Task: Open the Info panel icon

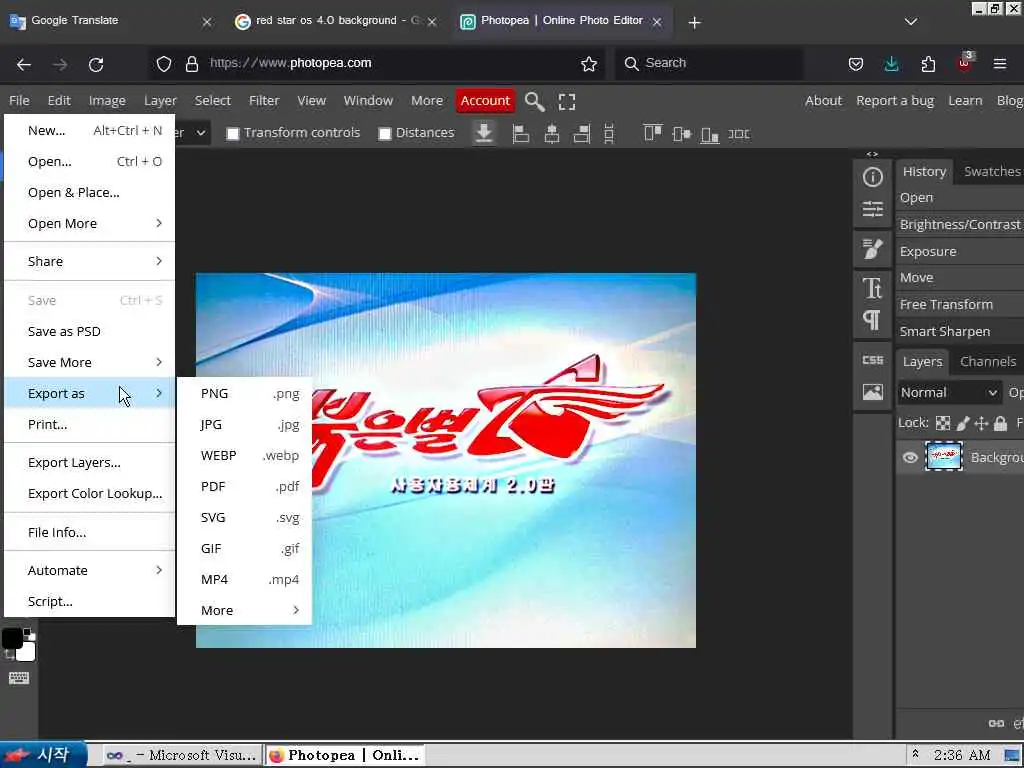Action: coord(872,177)
